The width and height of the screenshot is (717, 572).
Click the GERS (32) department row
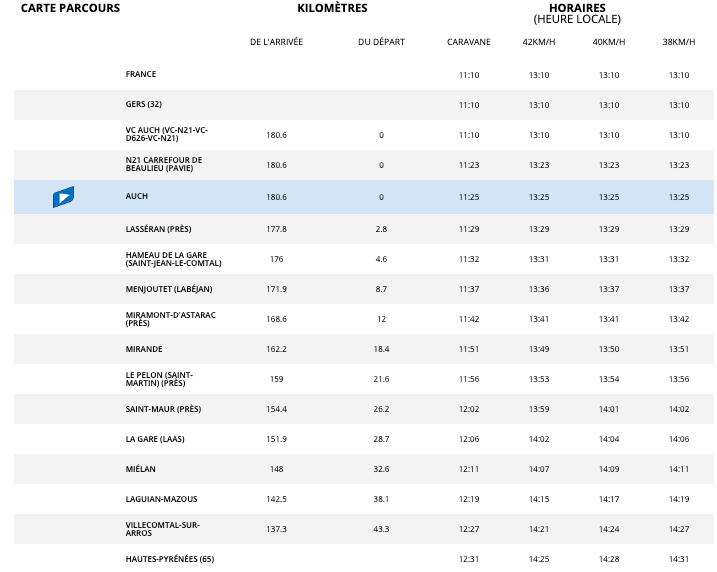click(143, 105)
